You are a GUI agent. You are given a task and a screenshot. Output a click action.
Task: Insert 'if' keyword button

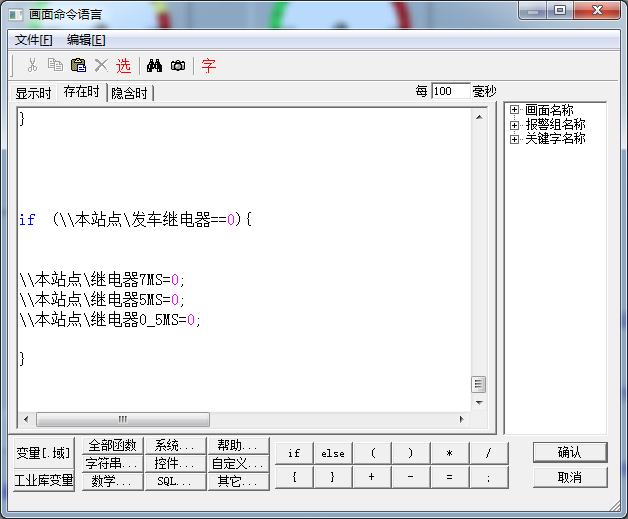coord(294,453)
